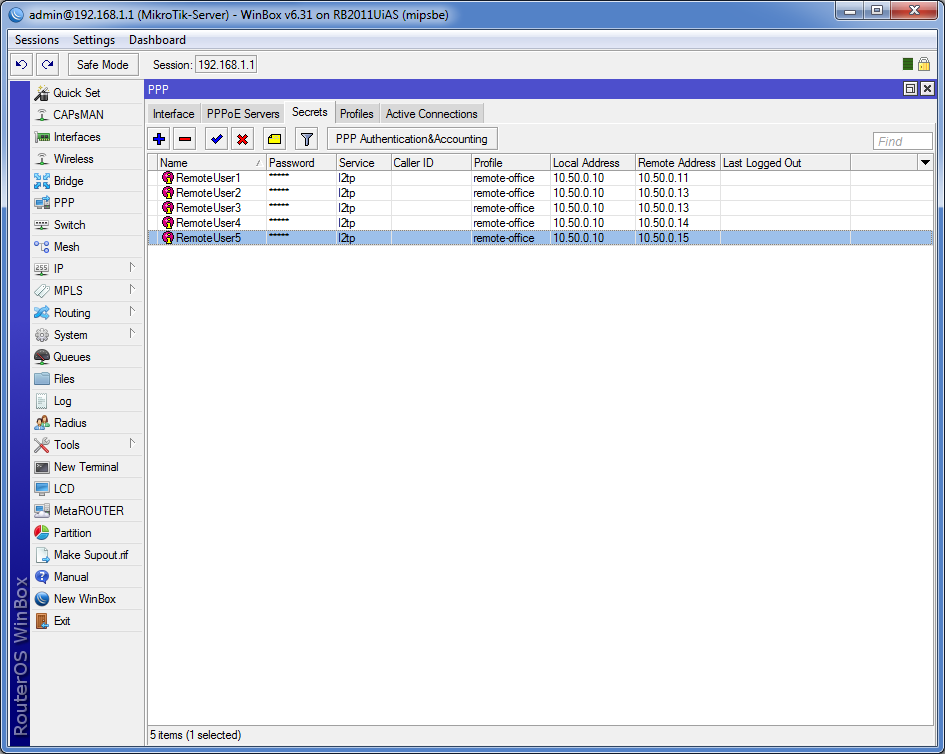This screenshot has width=945, height=754.
Task: Click the blue checkmark Enable icon
Action: pos(216,139)
